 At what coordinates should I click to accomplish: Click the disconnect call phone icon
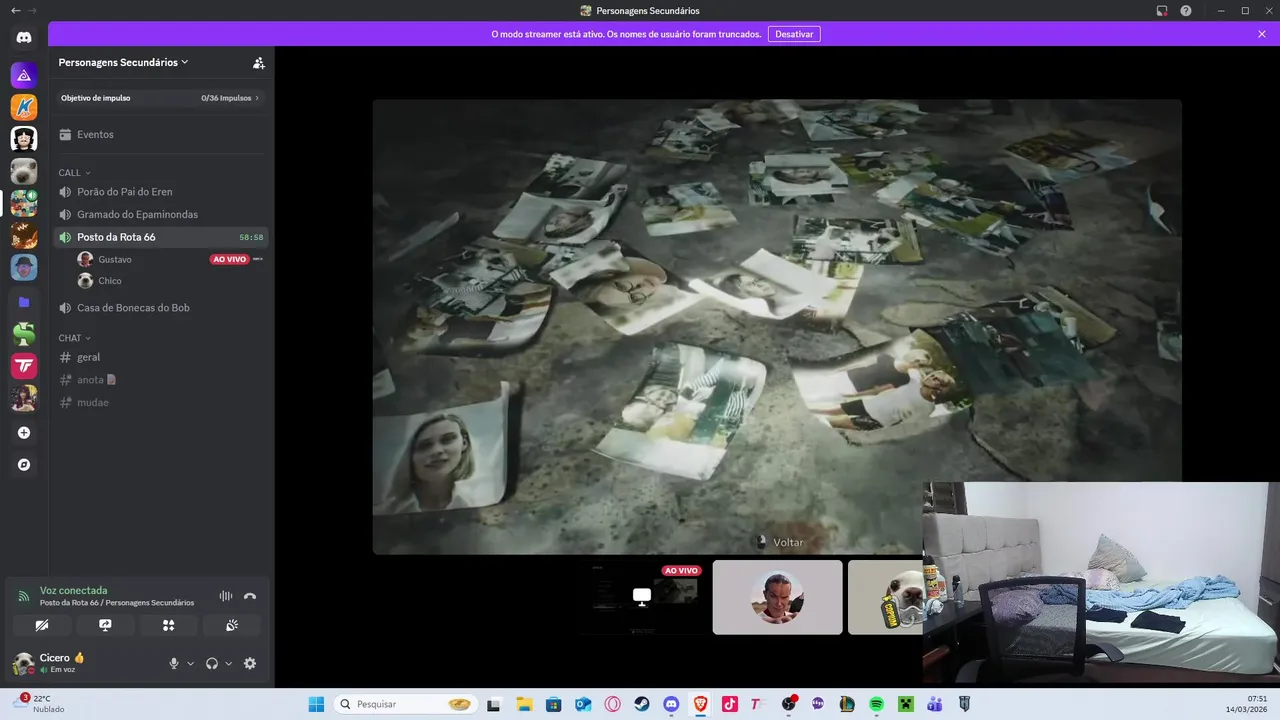click(x=250, y=596)
